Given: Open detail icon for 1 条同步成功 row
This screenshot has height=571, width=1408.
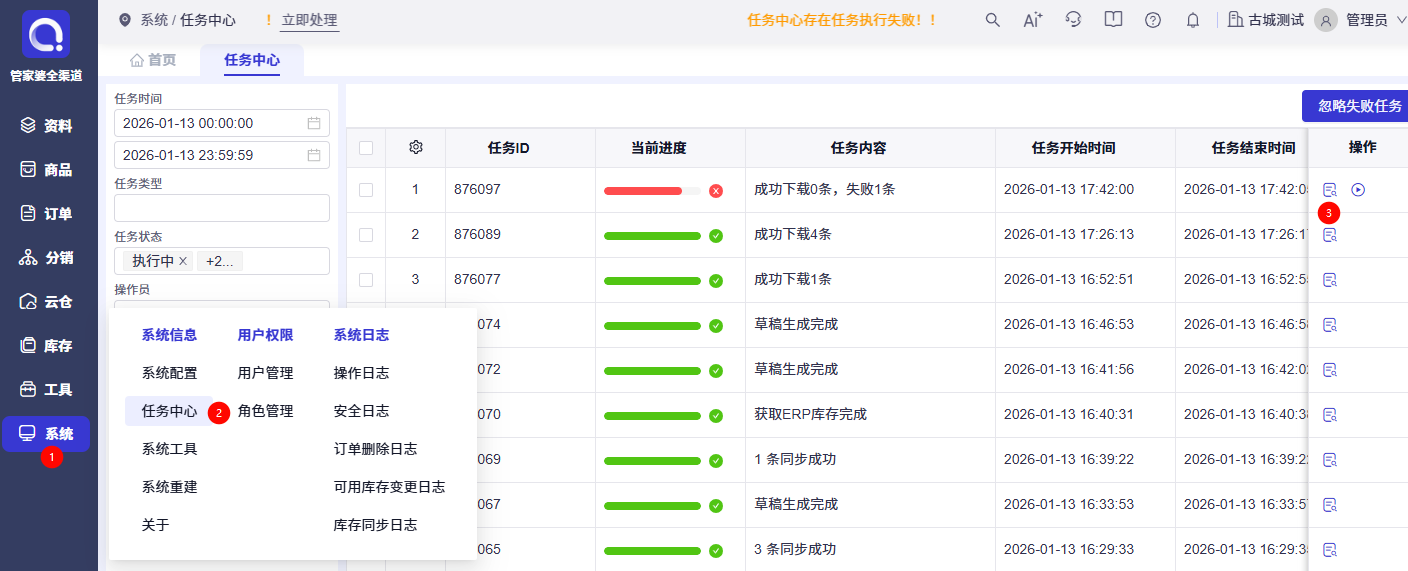Looking at the screenshot, I should (x=1329, y=459).
